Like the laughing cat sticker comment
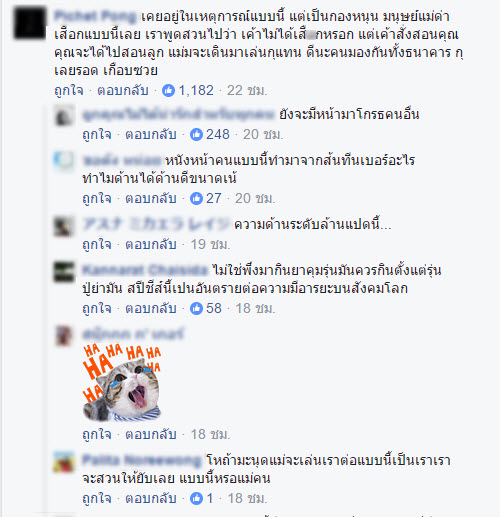 [x=97, y=434]
